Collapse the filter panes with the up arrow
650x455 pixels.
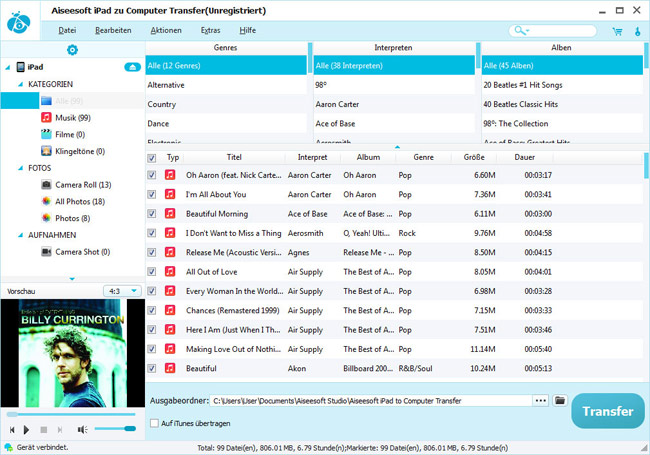pos(397,147)
